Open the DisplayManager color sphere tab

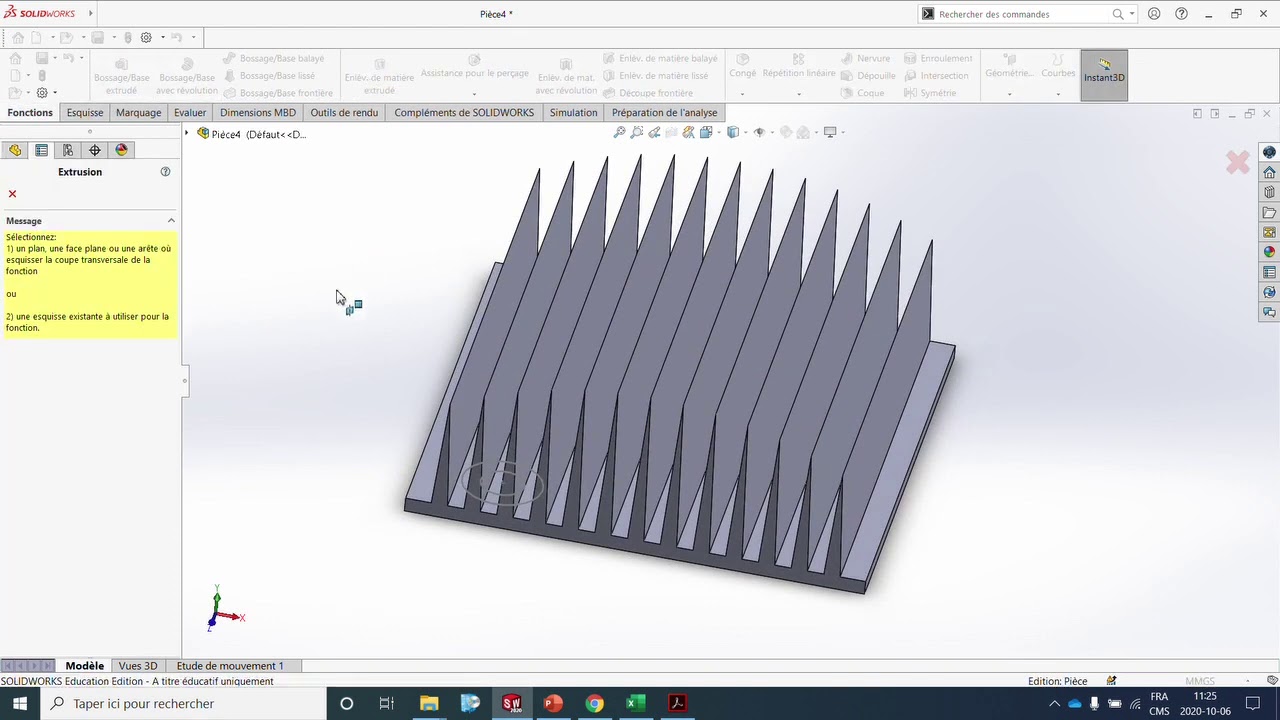(x=122, y=150)
